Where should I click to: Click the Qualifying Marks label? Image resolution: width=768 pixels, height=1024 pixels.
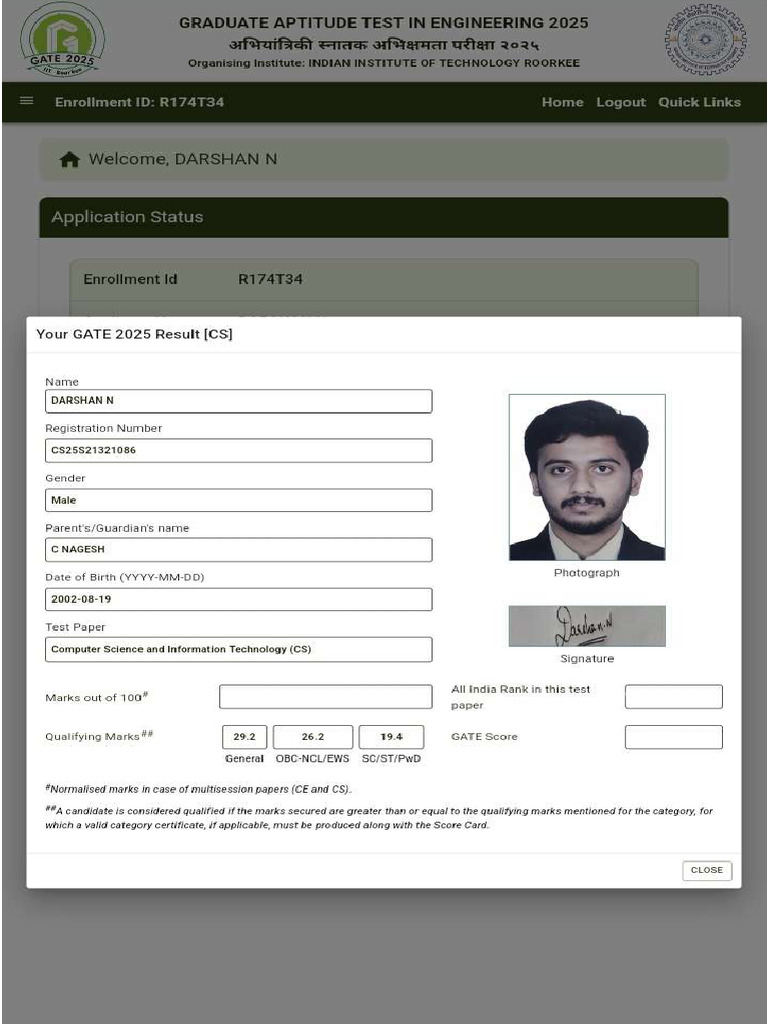[99, 736]
